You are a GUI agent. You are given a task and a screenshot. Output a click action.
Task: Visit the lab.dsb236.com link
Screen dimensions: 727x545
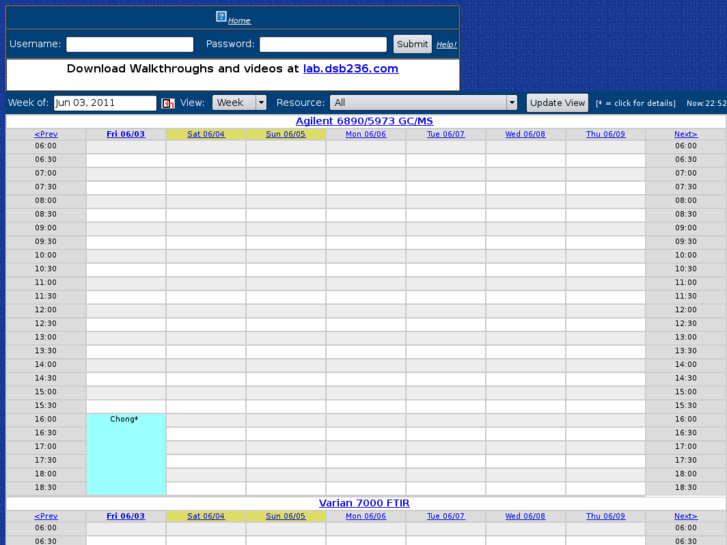coord(351,69)
